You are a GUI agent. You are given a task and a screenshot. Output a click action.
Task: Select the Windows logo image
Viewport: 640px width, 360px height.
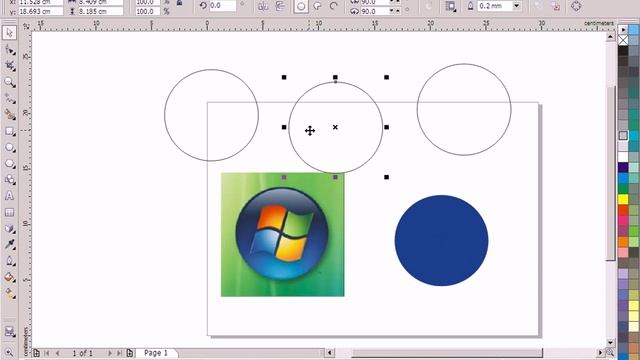click(x=282, y=234)
